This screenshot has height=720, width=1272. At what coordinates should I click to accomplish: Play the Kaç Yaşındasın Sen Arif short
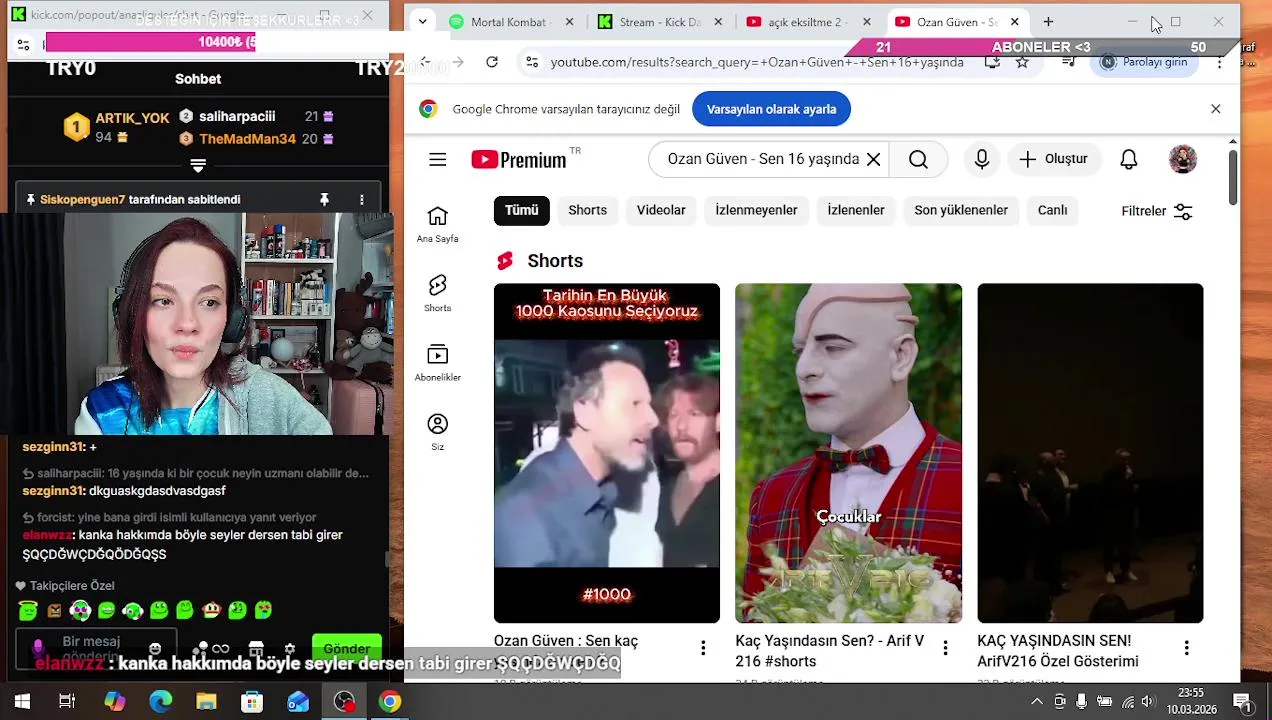(x=848, y=453)
